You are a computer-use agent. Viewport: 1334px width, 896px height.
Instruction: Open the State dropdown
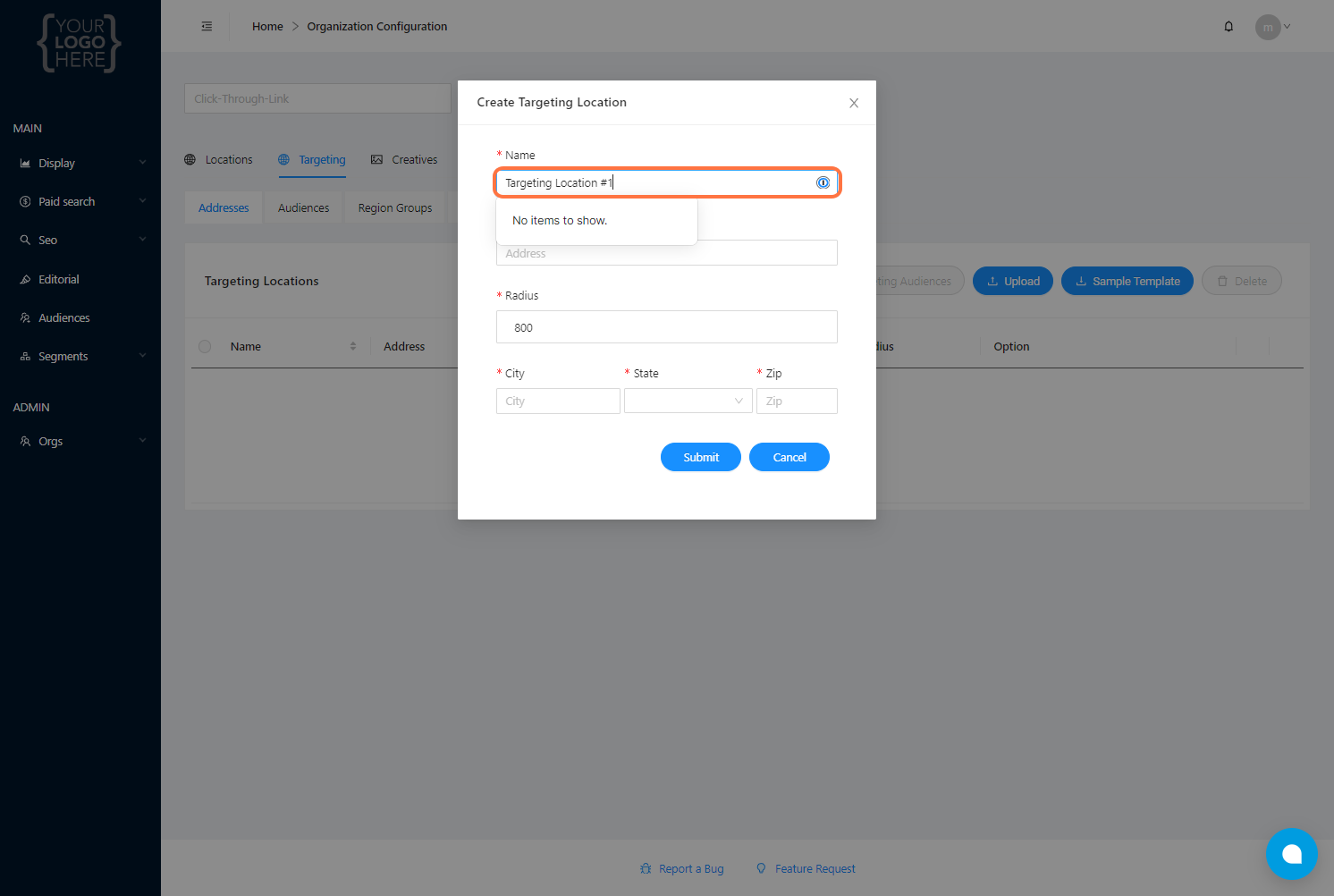click(688, 402)
